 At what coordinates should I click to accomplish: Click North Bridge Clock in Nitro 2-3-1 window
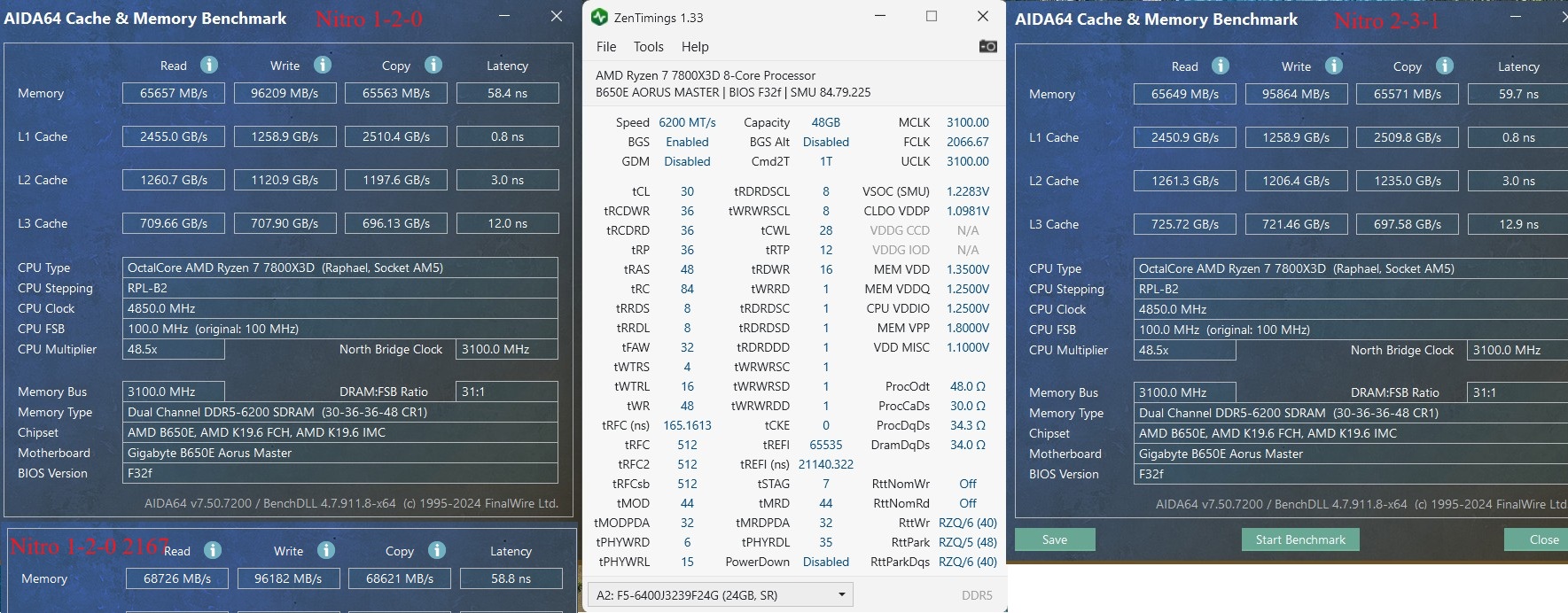1517,350
